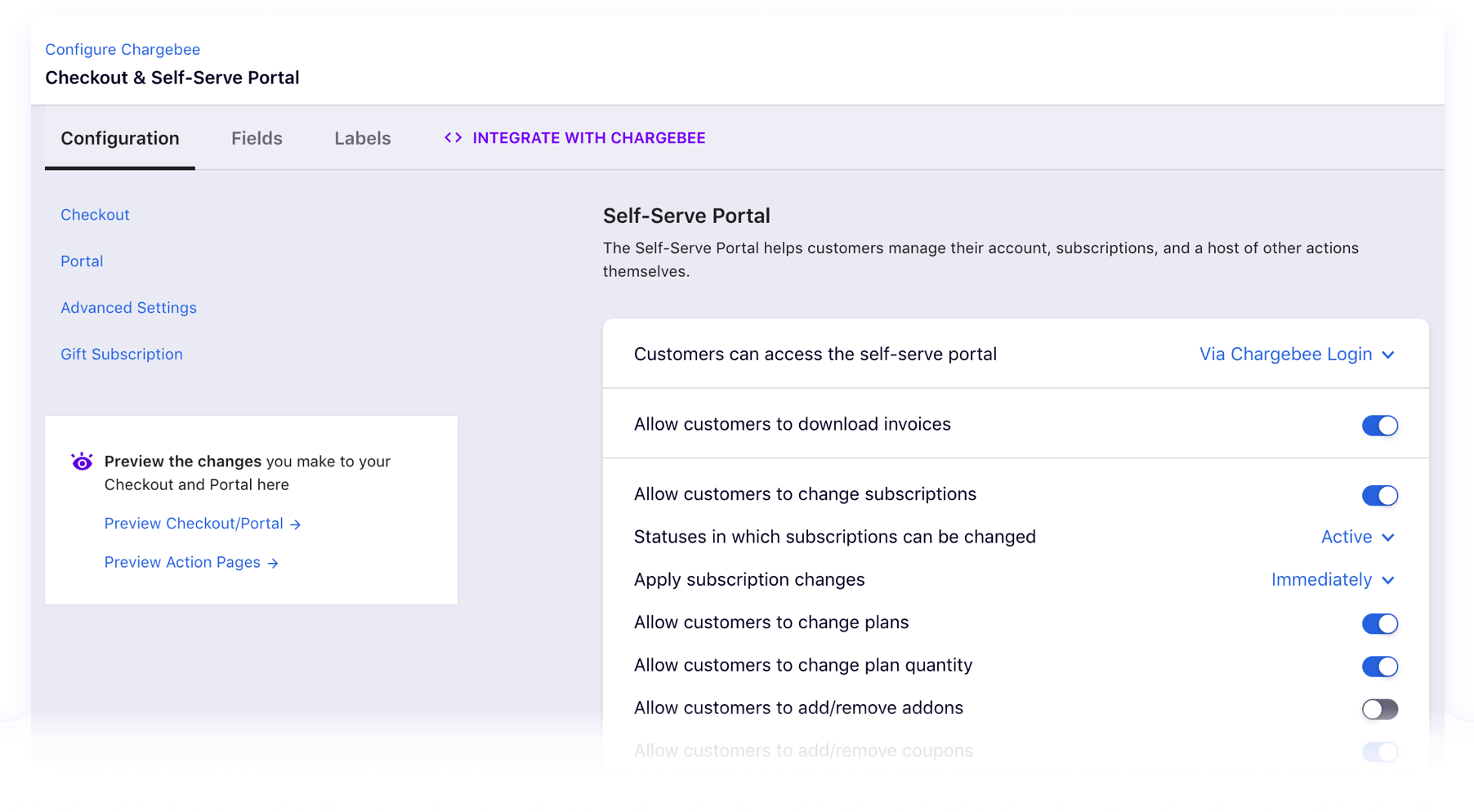
Task: Switch to the Fields tab
Action: click(257, 138)
